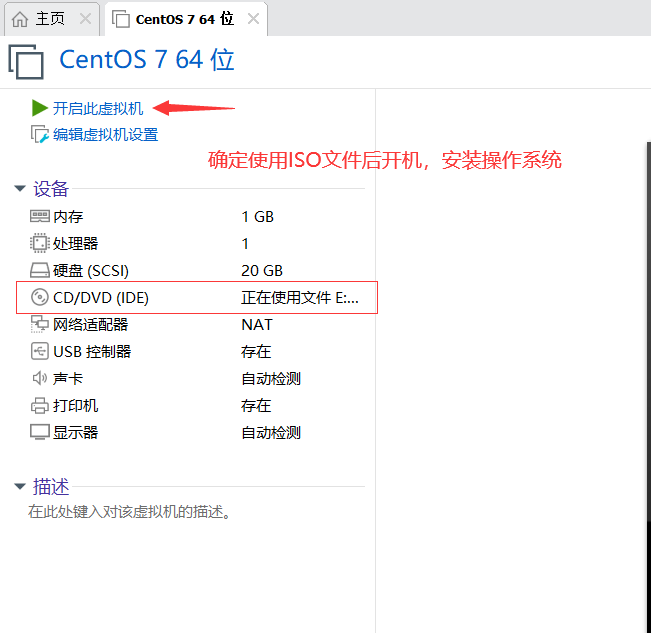The height and width of the screenshot is (633, 651).
Task: Select the USB controller icon
Action: pos(40,351)
